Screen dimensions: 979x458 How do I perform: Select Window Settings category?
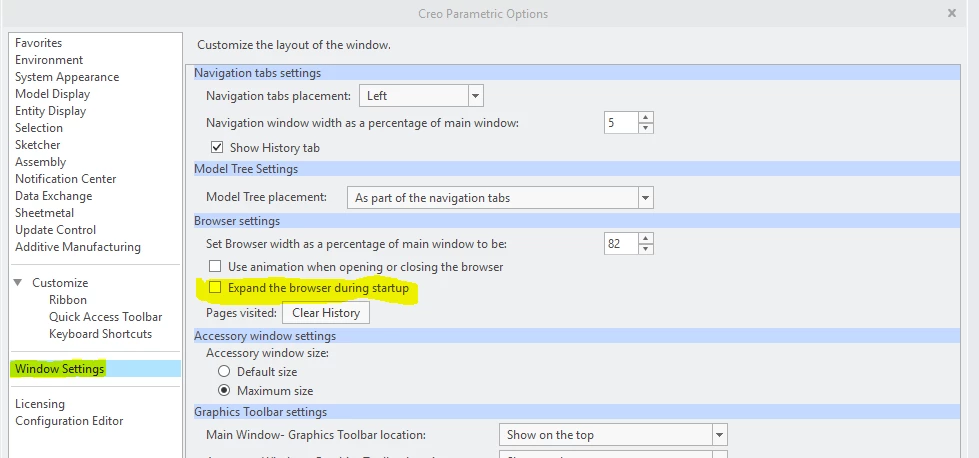[96, 369]
